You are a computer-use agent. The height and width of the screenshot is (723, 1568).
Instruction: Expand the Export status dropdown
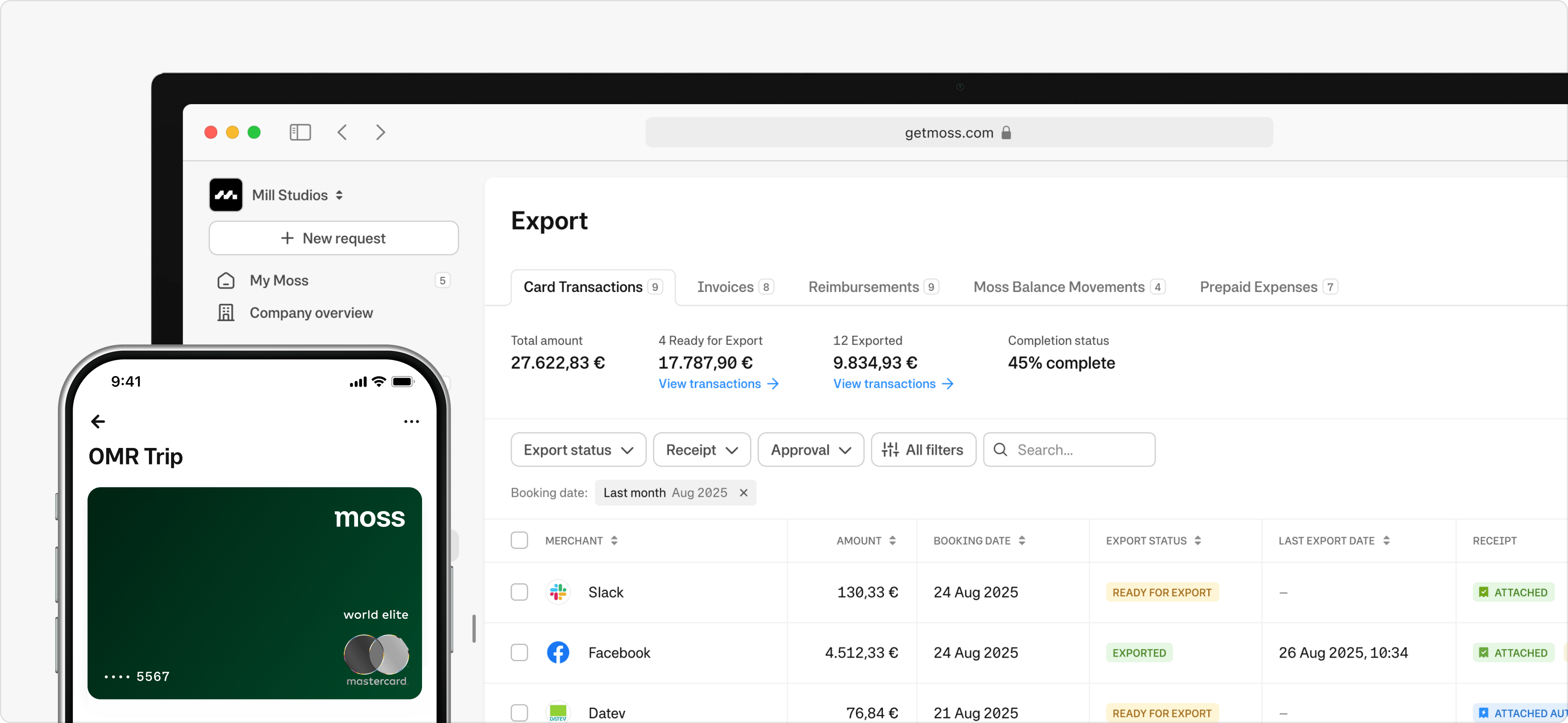[x=578, y=449]
